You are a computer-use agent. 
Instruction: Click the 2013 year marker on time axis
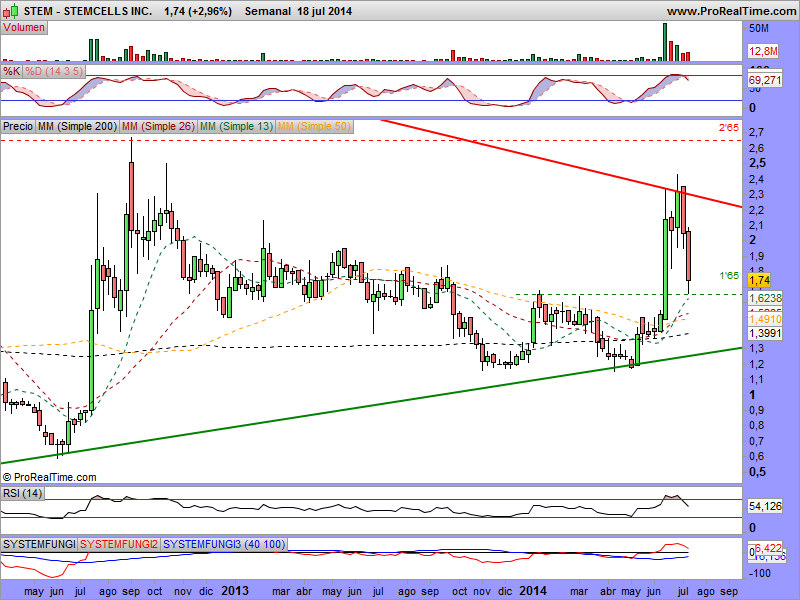tap(235, 591)
